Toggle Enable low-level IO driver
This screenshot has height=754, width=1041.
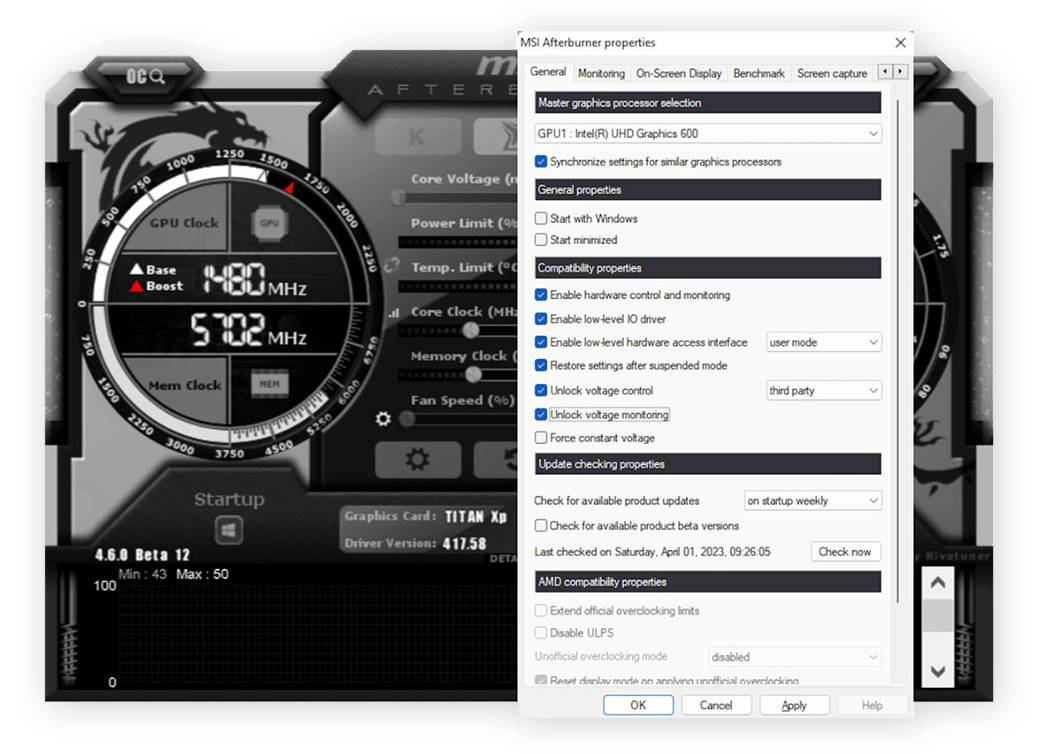coord(541,319)
